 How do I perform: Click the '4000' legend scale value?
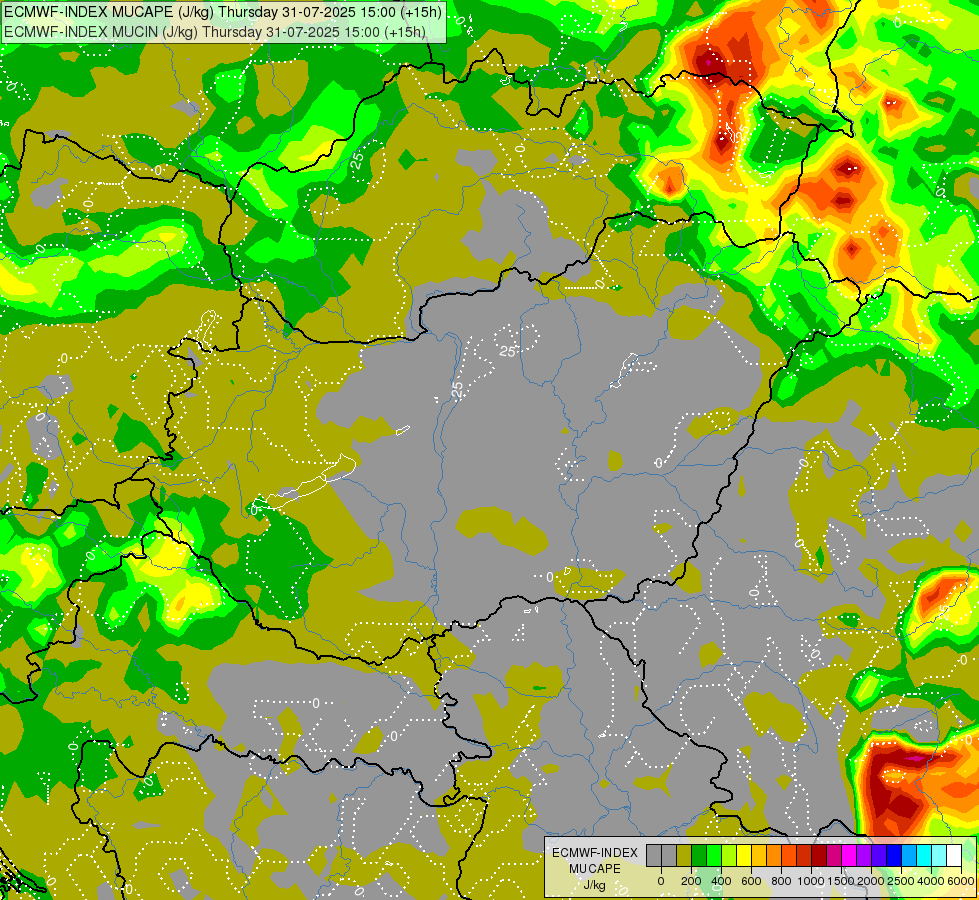(x=931, y=881)
